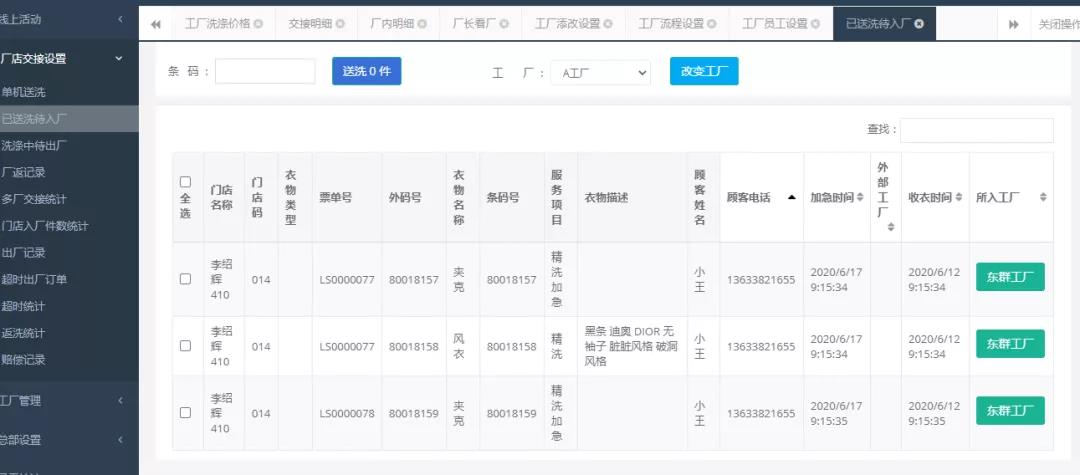Close the active 已送洗待入厂 tab
Viewport: 1080px width, 475px height.
920,23
